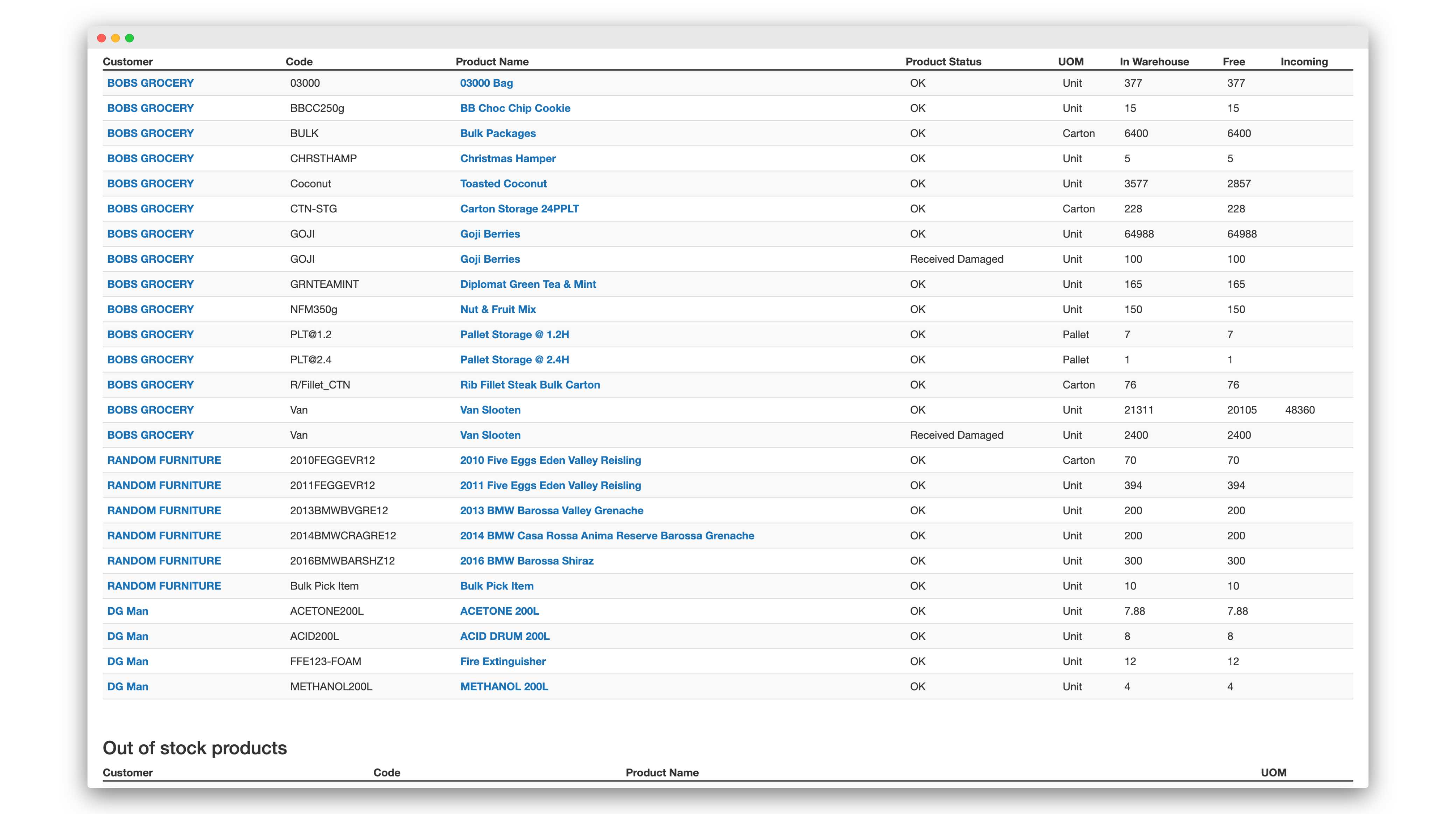
Task: Select the Carton Storage 24PPLT product
Action: click(519, 208)
